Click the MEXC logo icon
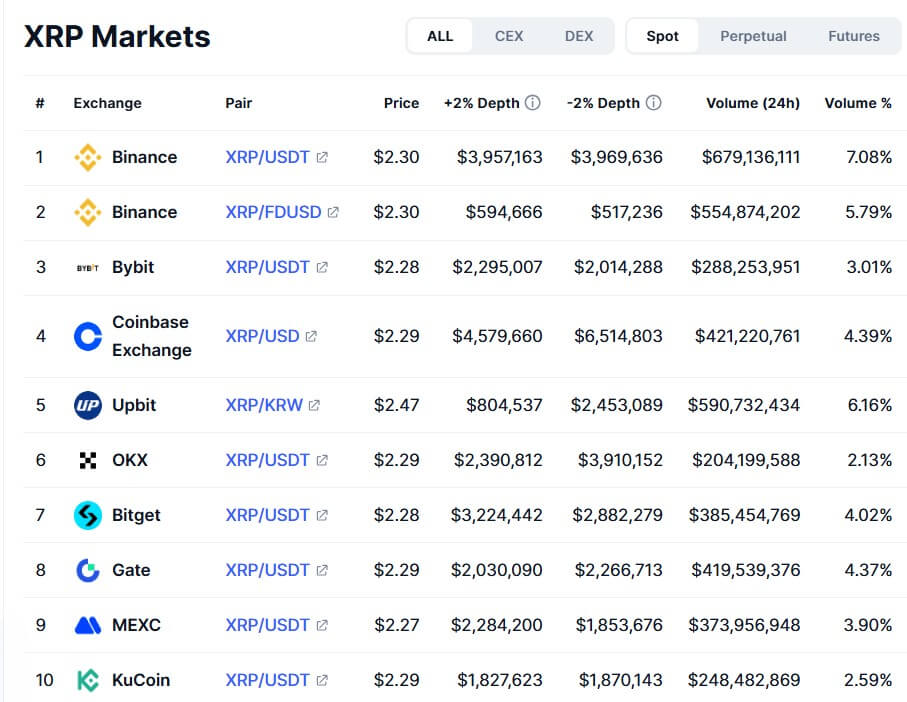Image resolution: width=907 pixels, height=702 pixels. [x=89, y=625]
